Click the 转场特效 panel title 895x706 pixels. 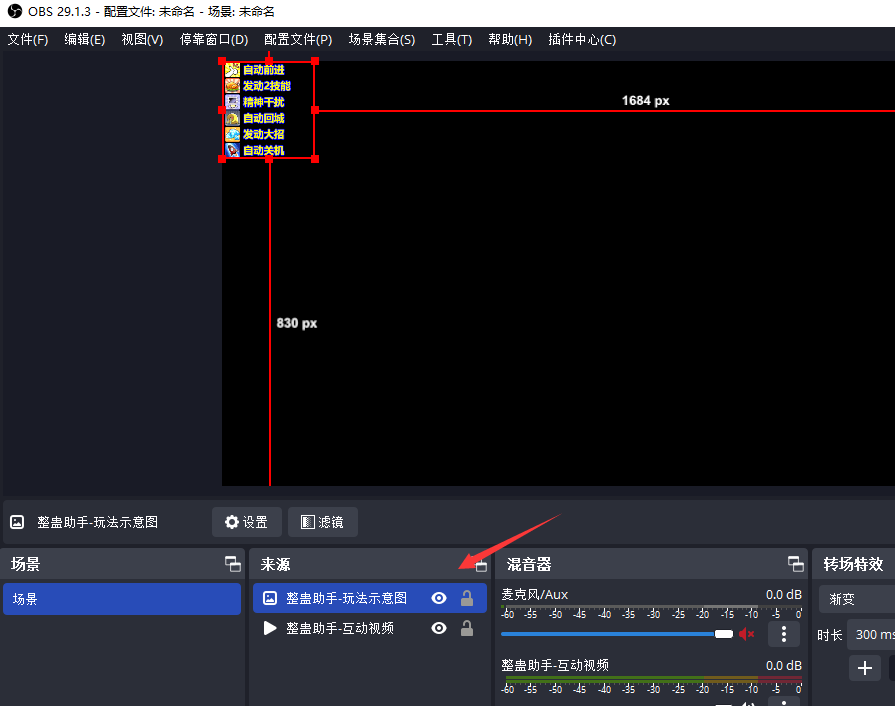click(853, 564)
